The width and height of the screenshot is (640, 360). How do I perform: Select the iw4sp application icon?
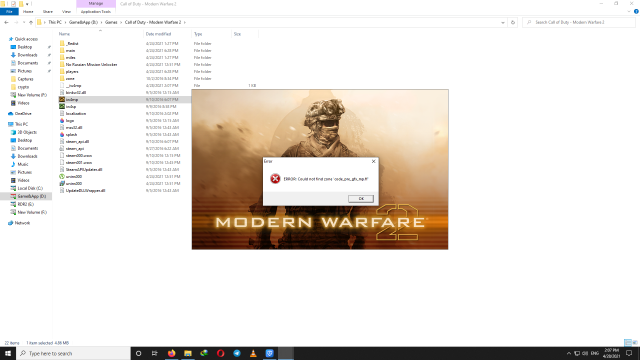[62, 107]
